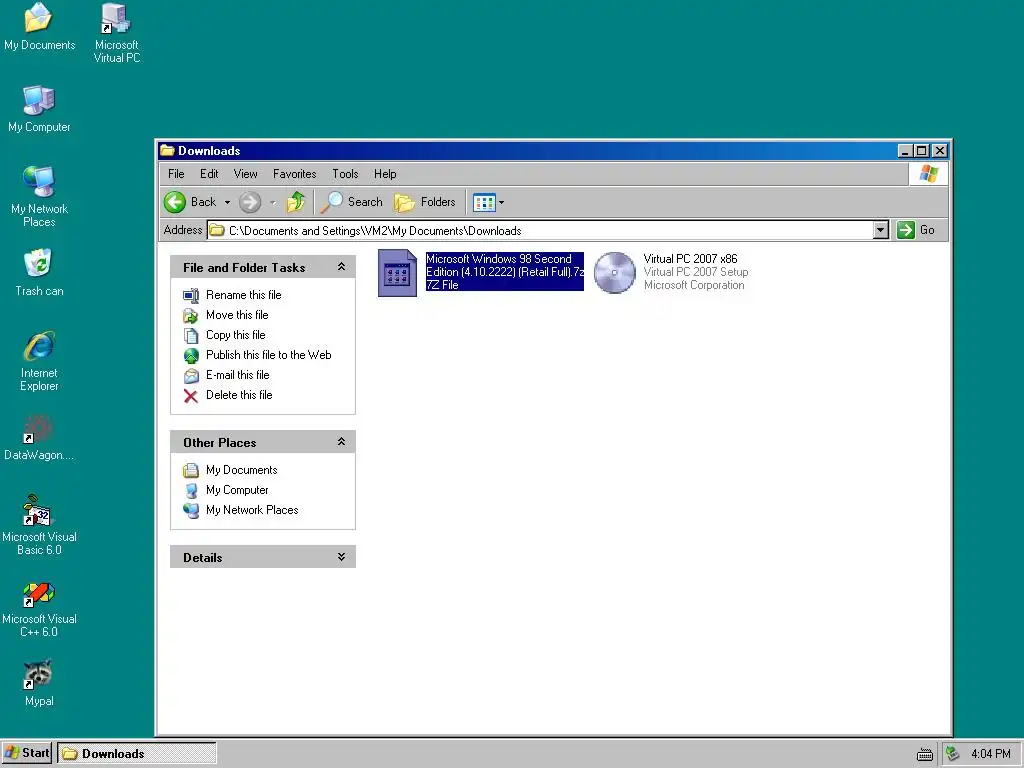Open the View menu

tap(246, 174)
